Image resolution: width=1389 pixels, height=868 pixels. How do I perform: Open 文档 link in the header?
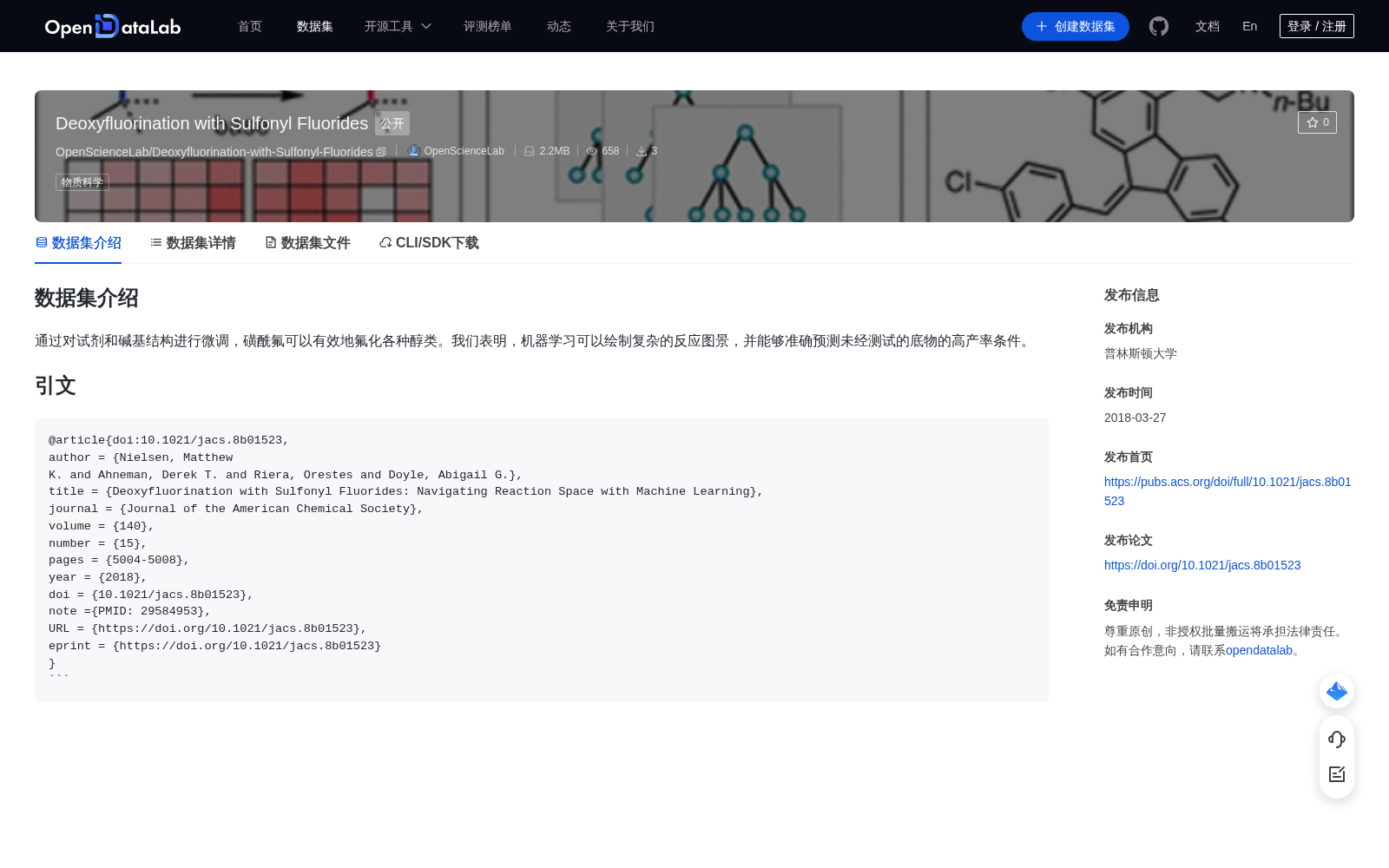click(1208, 26)
